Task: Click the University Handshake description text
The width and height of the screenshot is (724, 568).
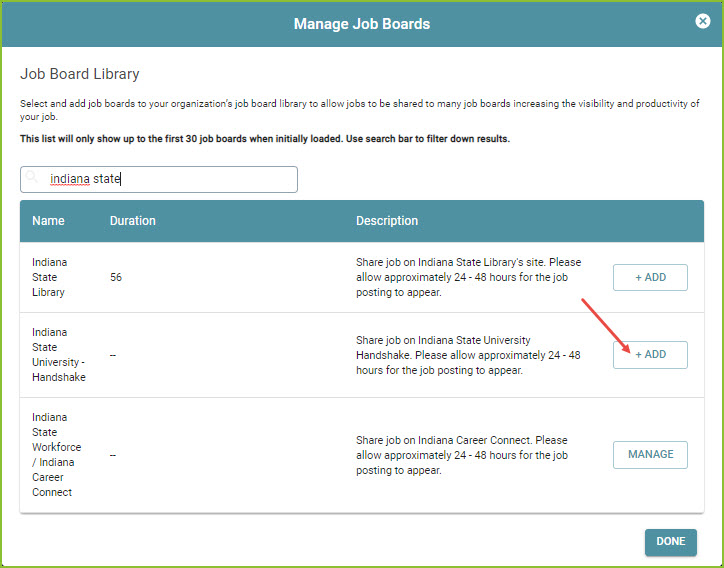Action: (468, 355)
